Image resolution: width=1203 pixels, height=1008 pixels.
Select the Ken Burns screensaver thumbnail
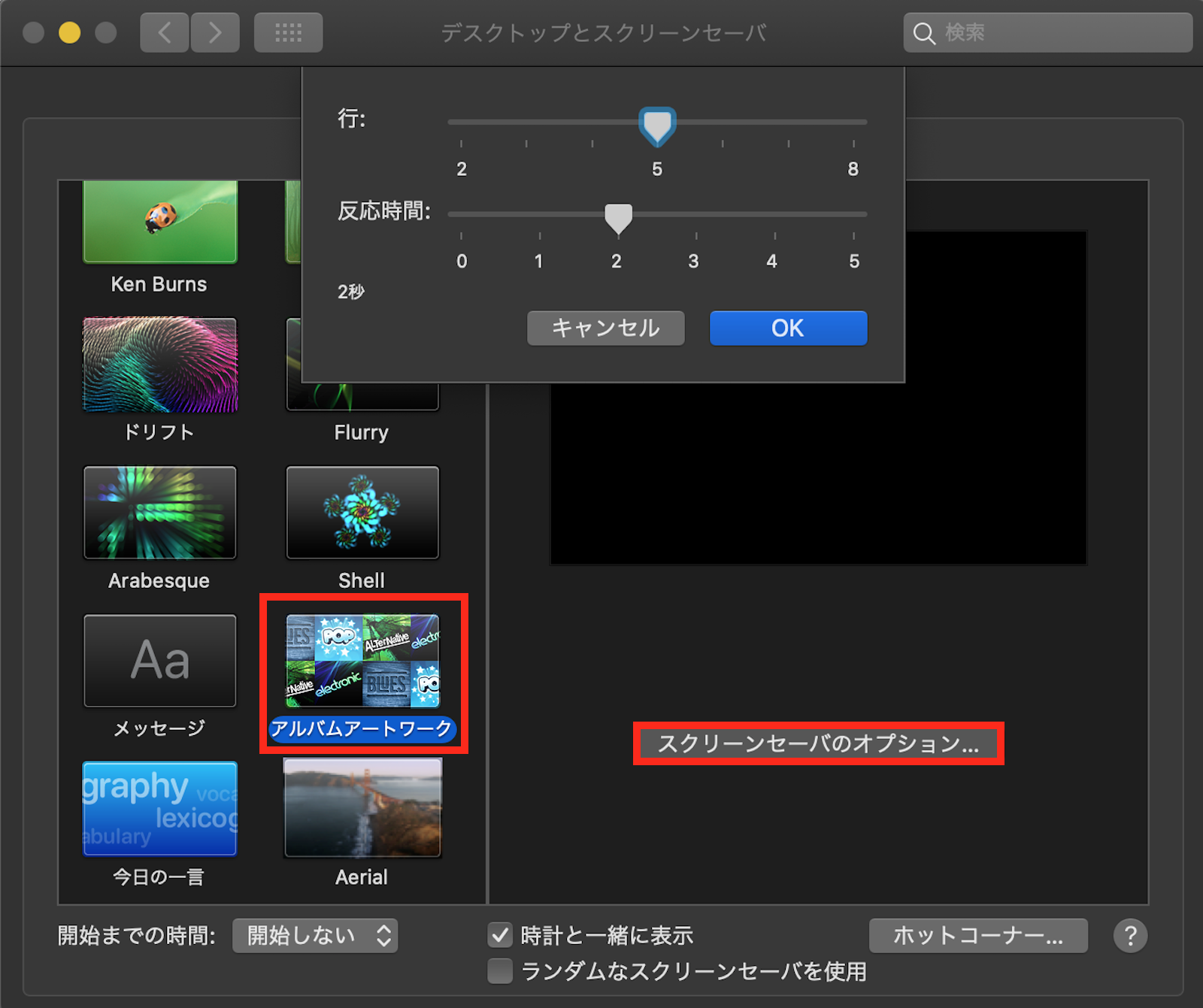pyautogui.click(x=160, y=222)
